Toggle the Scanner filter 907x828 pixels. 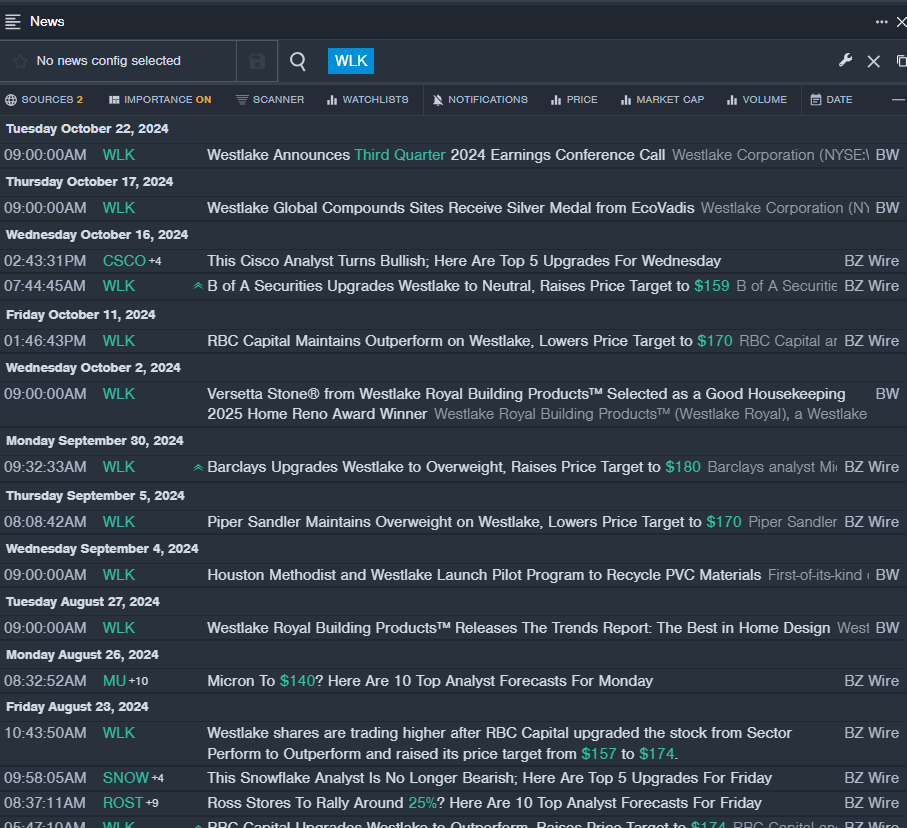(x=270, y=100)
